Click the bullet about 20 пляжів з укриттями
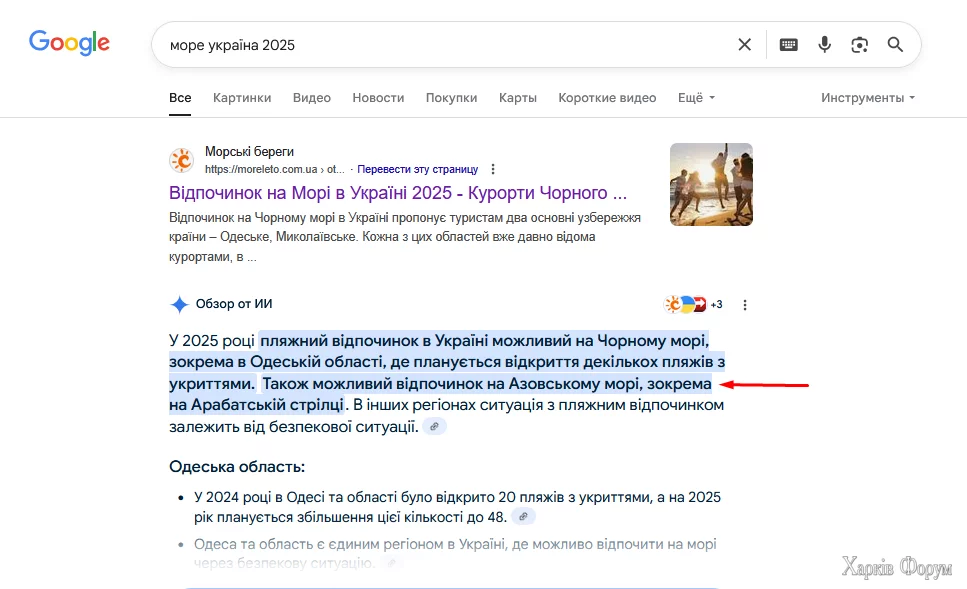The height and width of the screenshot is (589, 967). 457,507
